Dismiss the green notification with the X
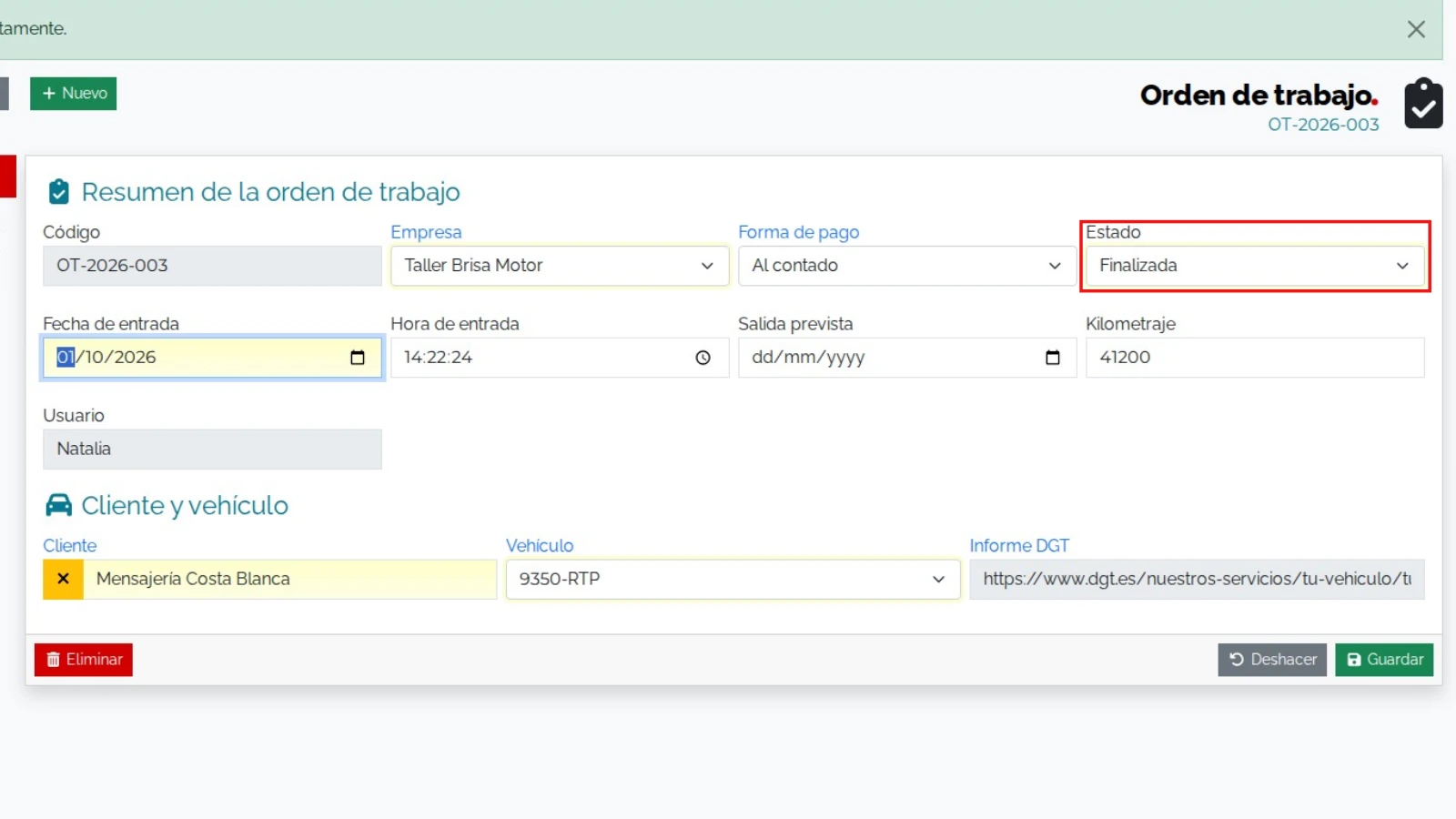This screenshot has height=819, width=1456. (x=1416, y=29)
